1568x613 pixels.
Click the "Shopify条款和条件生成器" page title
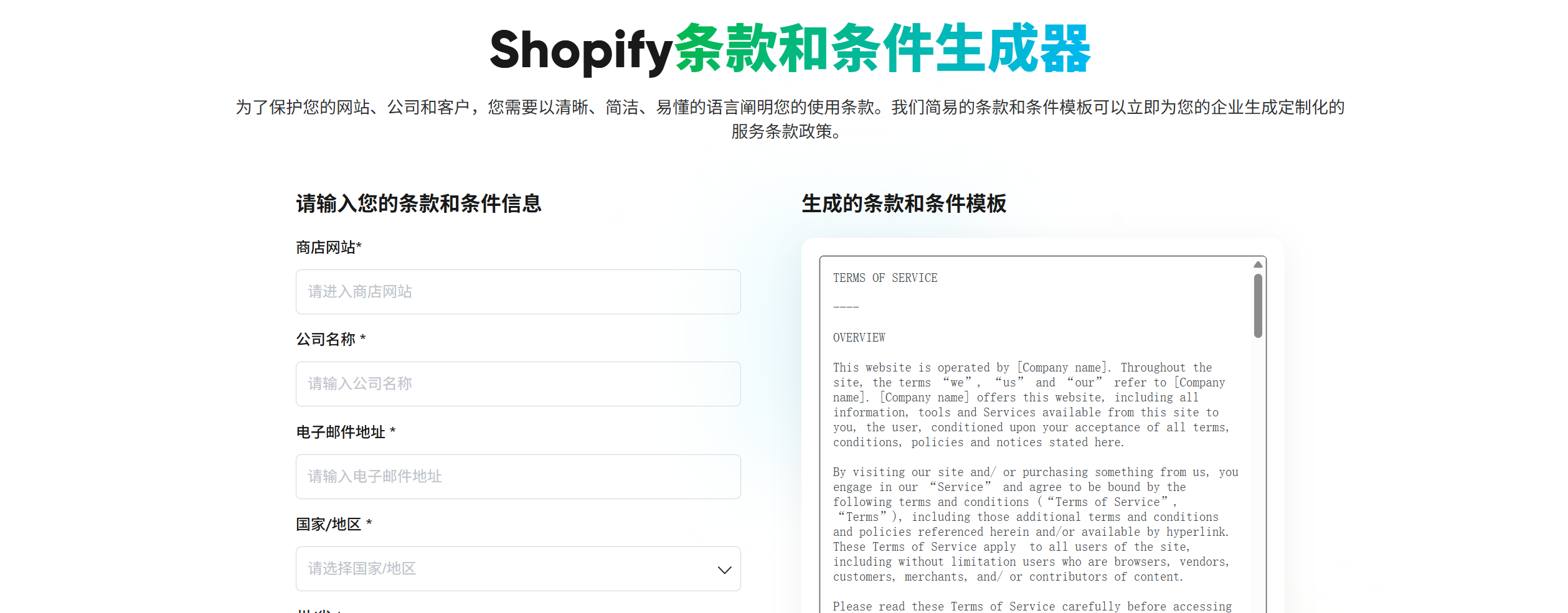790,49
